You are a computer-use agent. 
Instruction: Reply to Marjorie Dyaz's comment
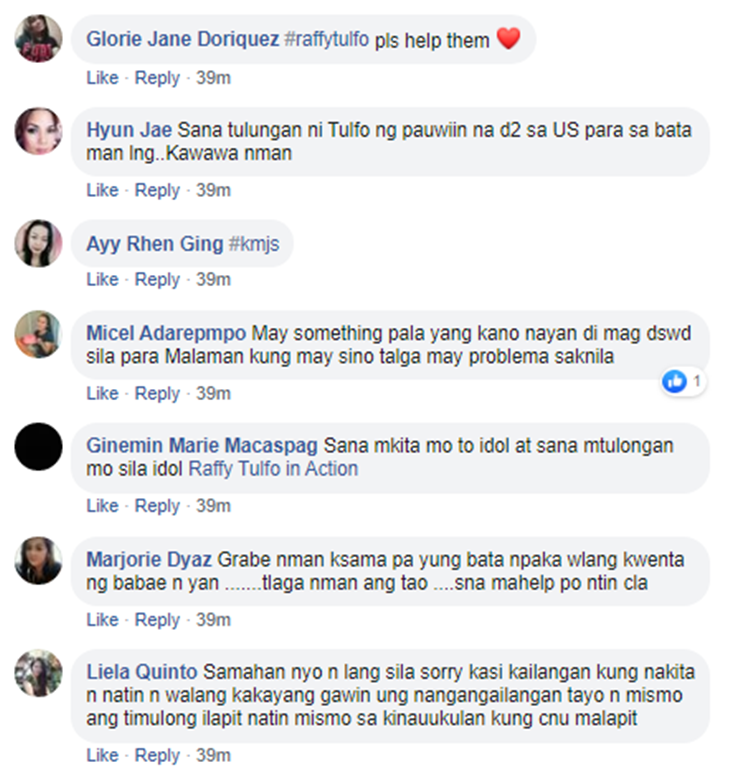pos(157,620)
